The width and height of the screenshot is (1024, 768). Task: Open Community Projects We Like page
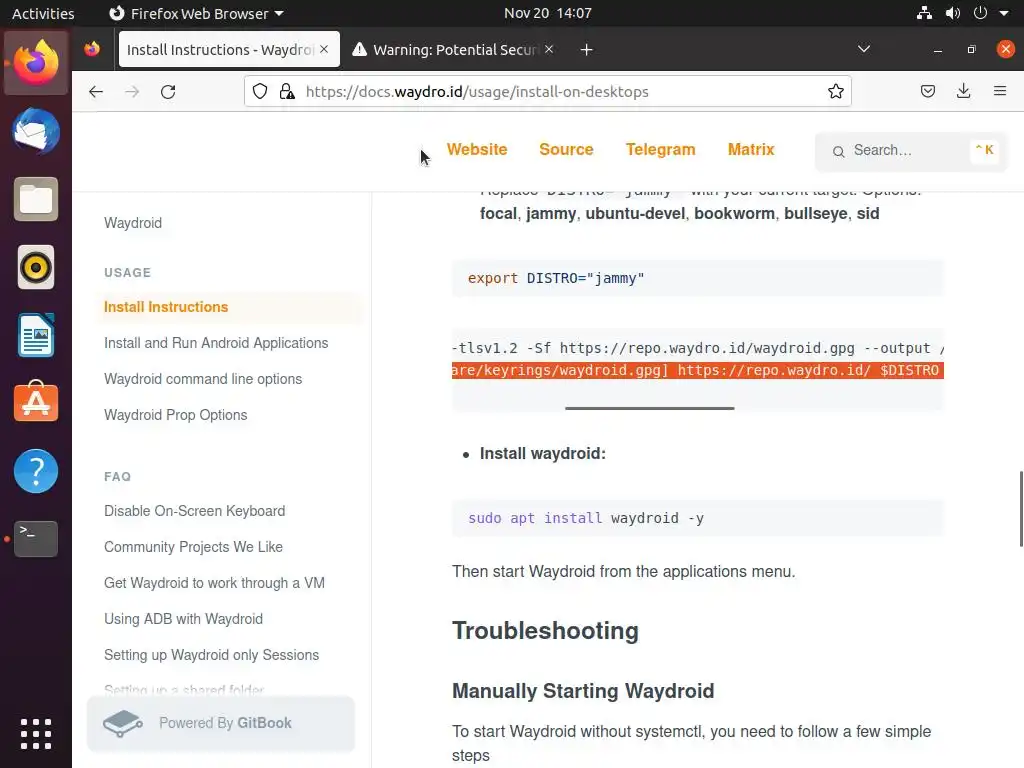pyautogui.click(x=193, y=547)
